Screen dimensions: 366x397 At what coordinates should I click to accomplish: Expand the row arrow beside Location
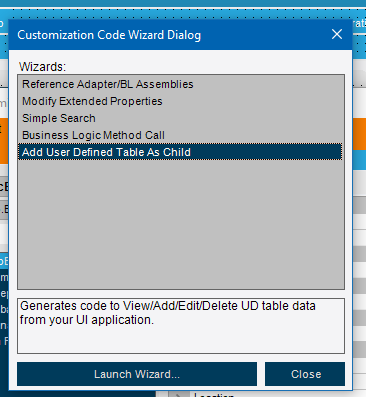[x=178, y=395]
